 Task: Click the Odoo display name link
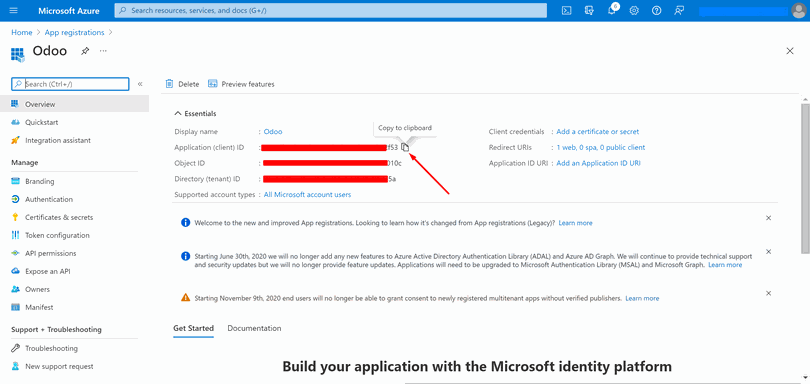(273, 132)
